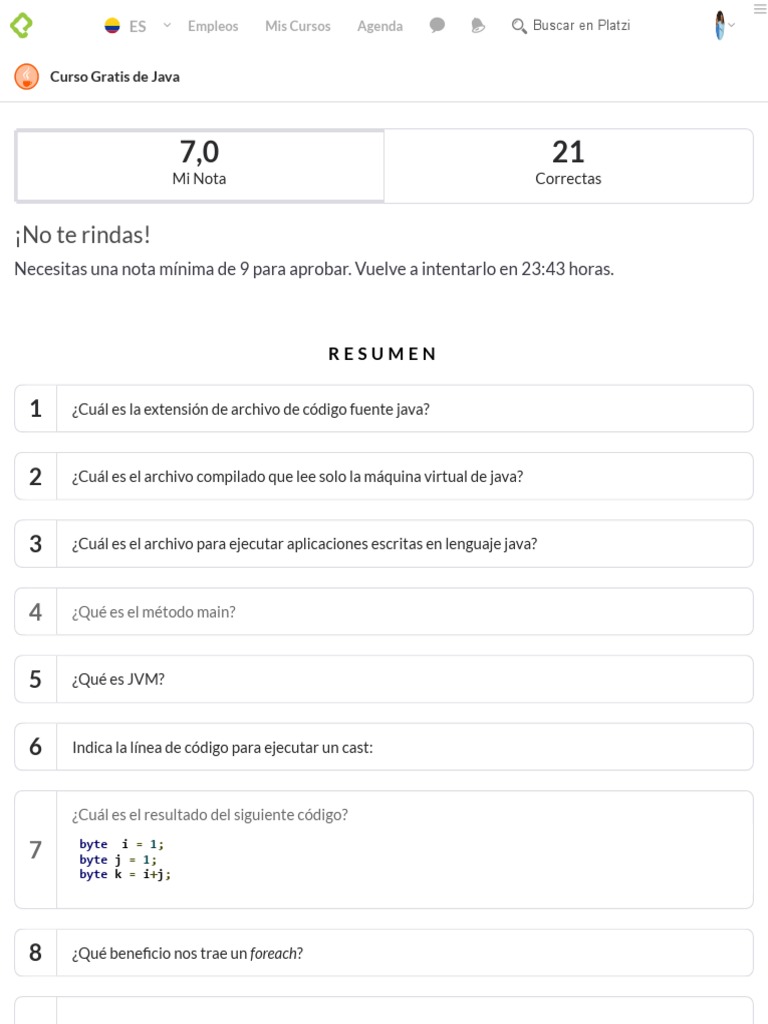This screenshot has width=768, height=1024.
Task: Select the Correctas score tab
Action: (x=568, y=165)
